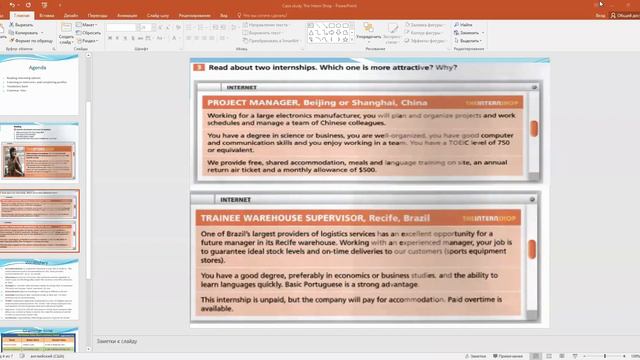Screen dimensions: 640x360
Task: Align text left in Paragraph group
Action: coord(189,38)
